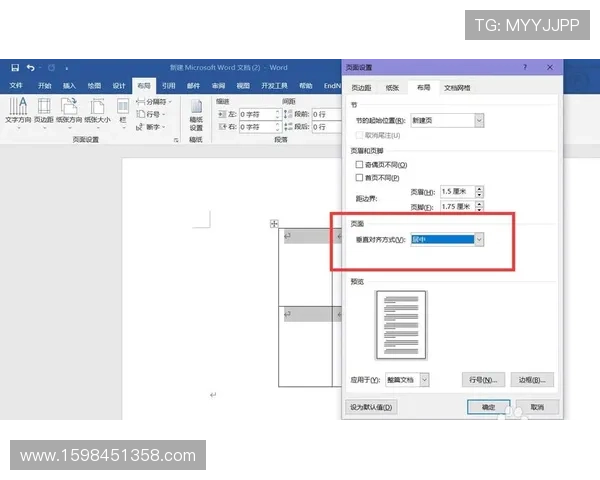Viewport: 600px width, 480px height.
Task: Open the page setup dialog launcher arrow
Action: click(x=176, y=140)
